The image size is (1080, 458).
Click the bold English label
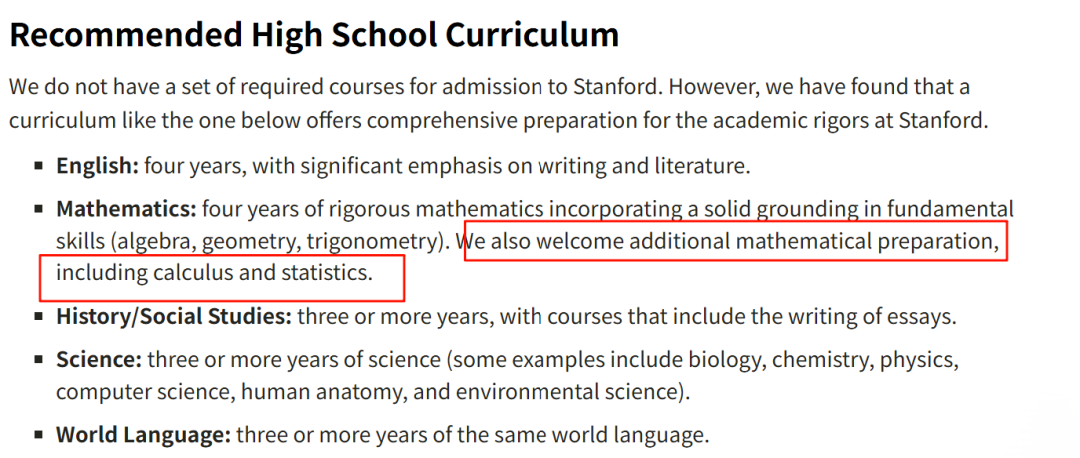pyautogui.click(x=97, y=165)
